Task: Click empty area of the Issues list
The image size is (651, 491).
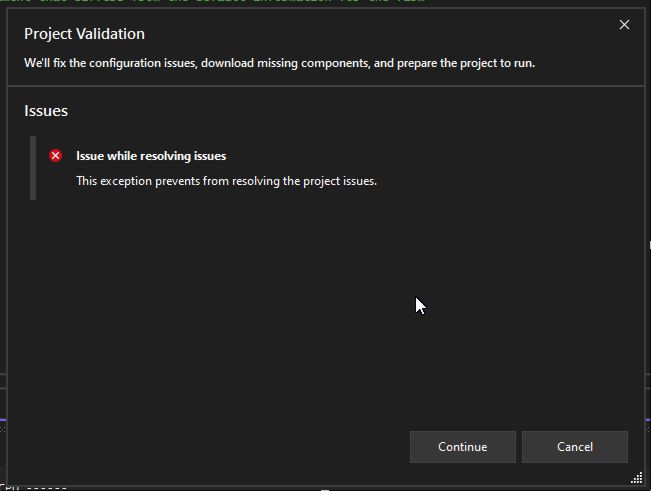Action: pos(300,300)
